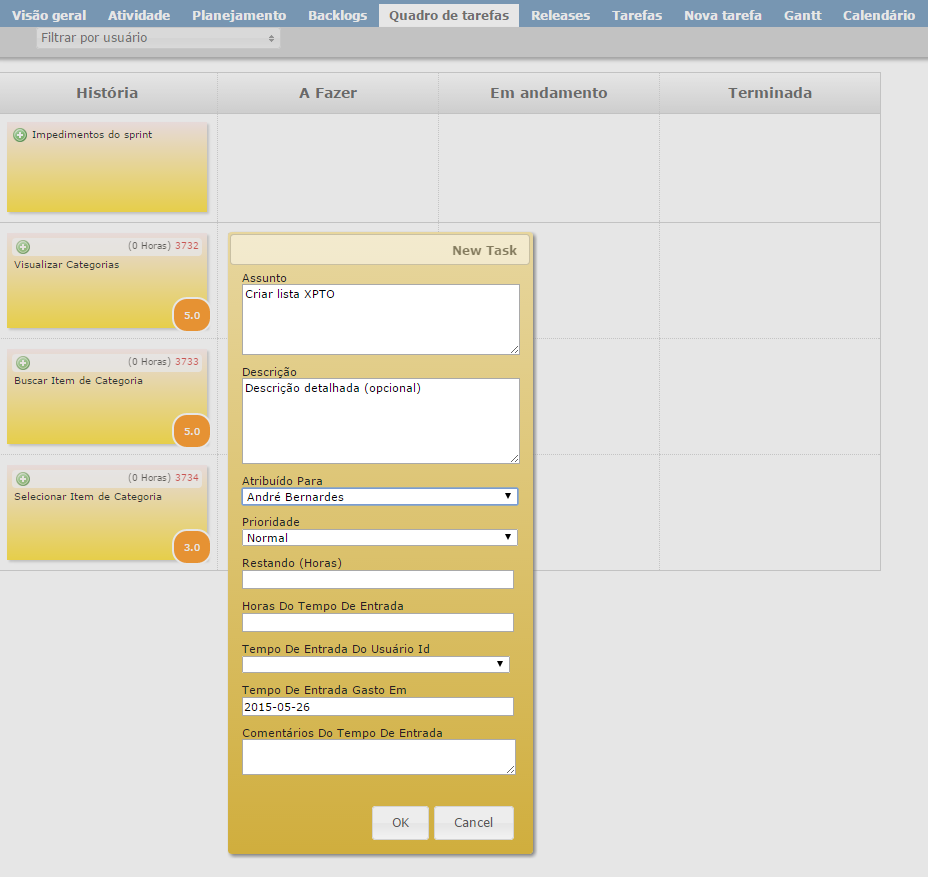Add task to Impedimentos do sprint

(x=20, y=135)
